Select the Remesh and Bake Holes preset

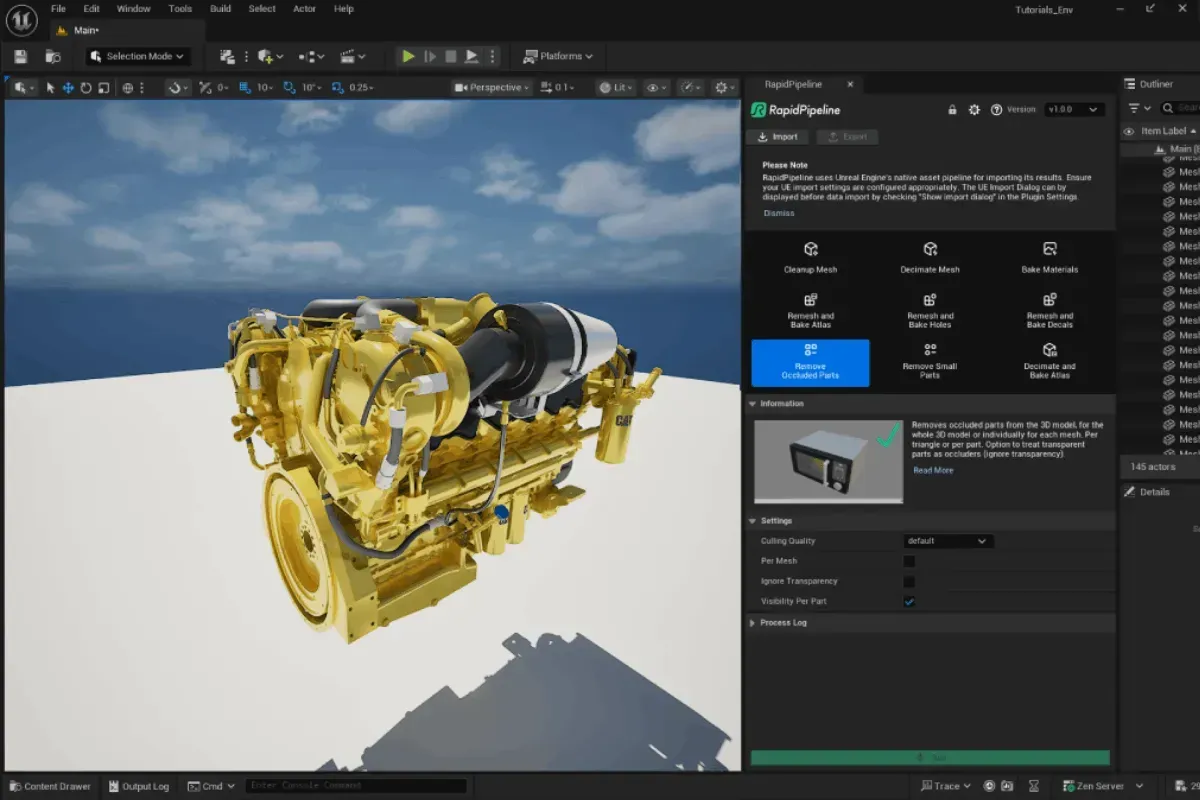[x=930, y=311]
